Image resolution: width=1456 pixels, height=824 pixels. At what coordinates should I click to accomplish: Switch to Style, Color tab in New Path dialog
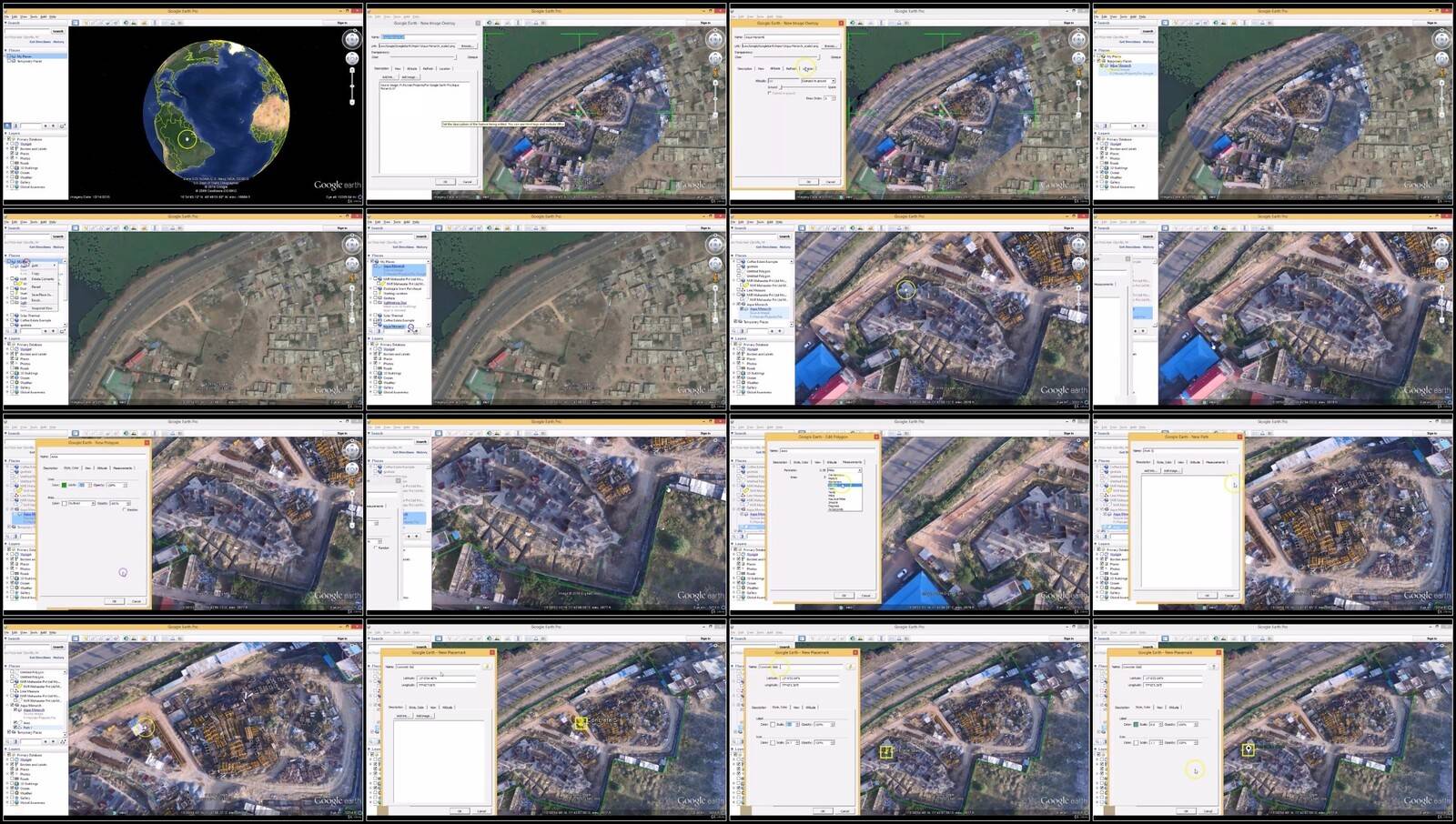(1164, 462)
